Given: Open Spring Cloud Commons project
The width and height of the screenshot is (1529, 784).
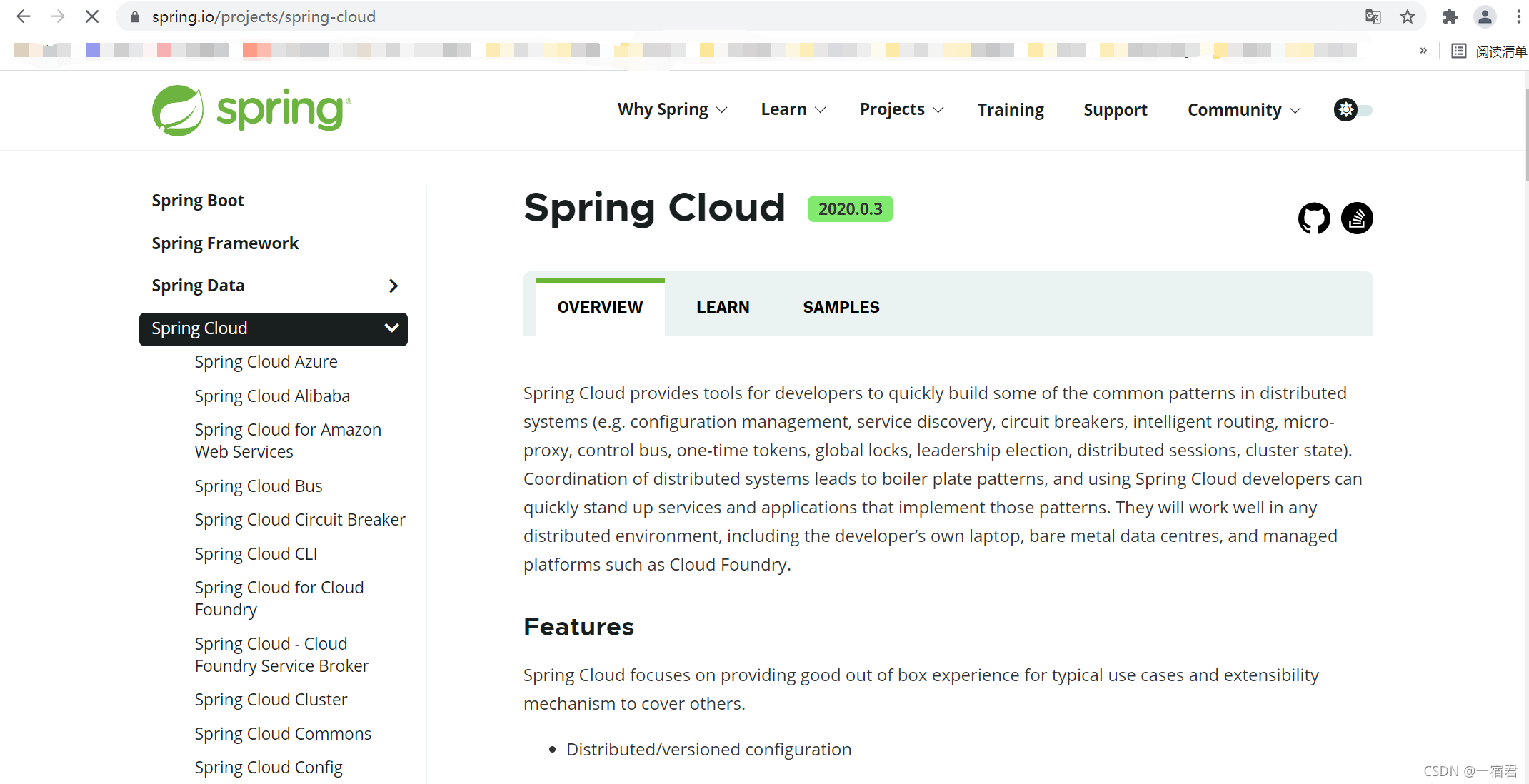Looking at the screenshot, I should tap(283, 734).
